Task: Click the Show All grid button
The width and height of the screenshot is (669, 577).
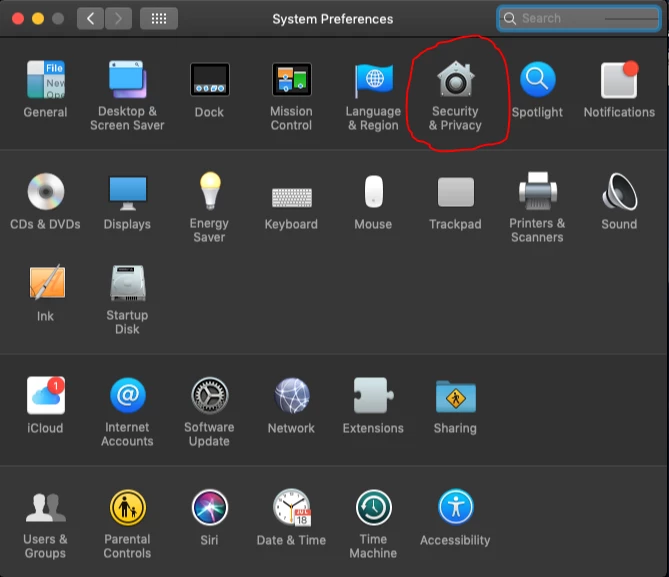Action: pos(159,18)
